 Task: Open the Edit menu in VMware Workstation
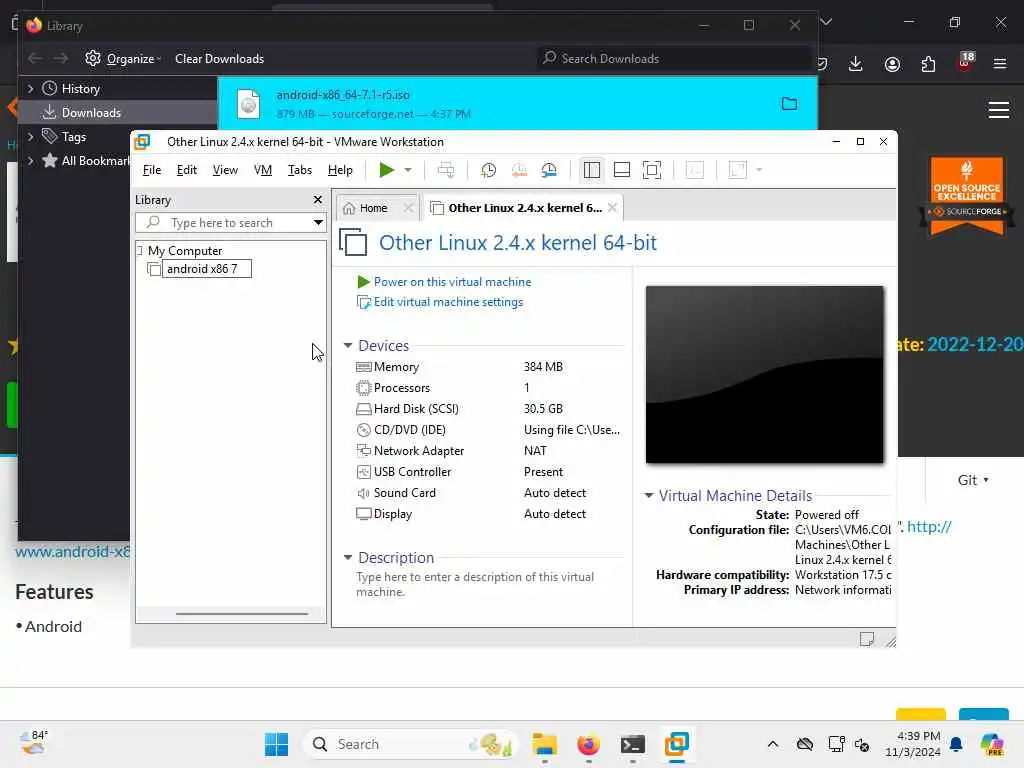click(x=186, y=170)
